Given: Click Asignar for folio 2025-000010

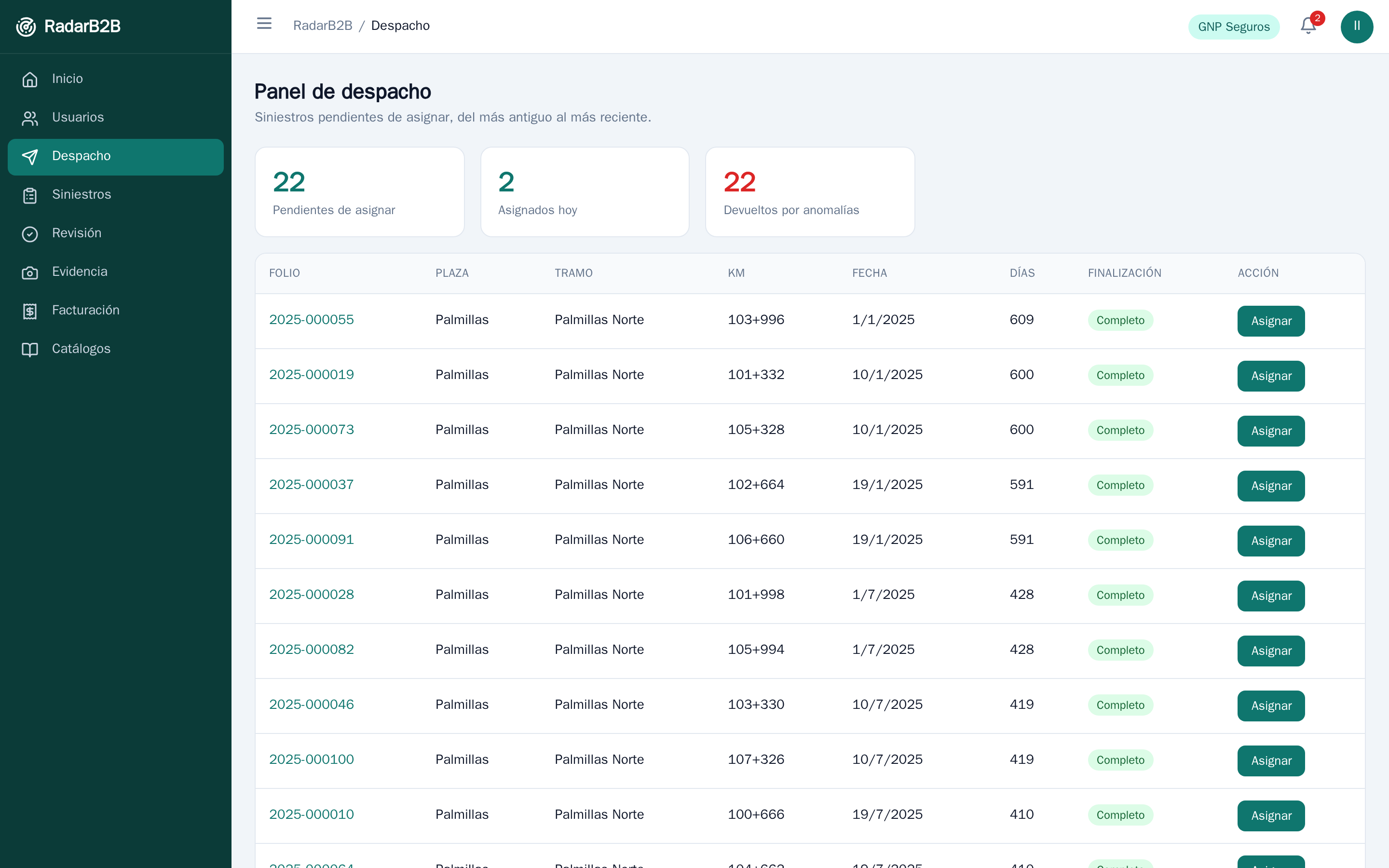Looking at the screenshot, I should click(x=1271, y=816).
